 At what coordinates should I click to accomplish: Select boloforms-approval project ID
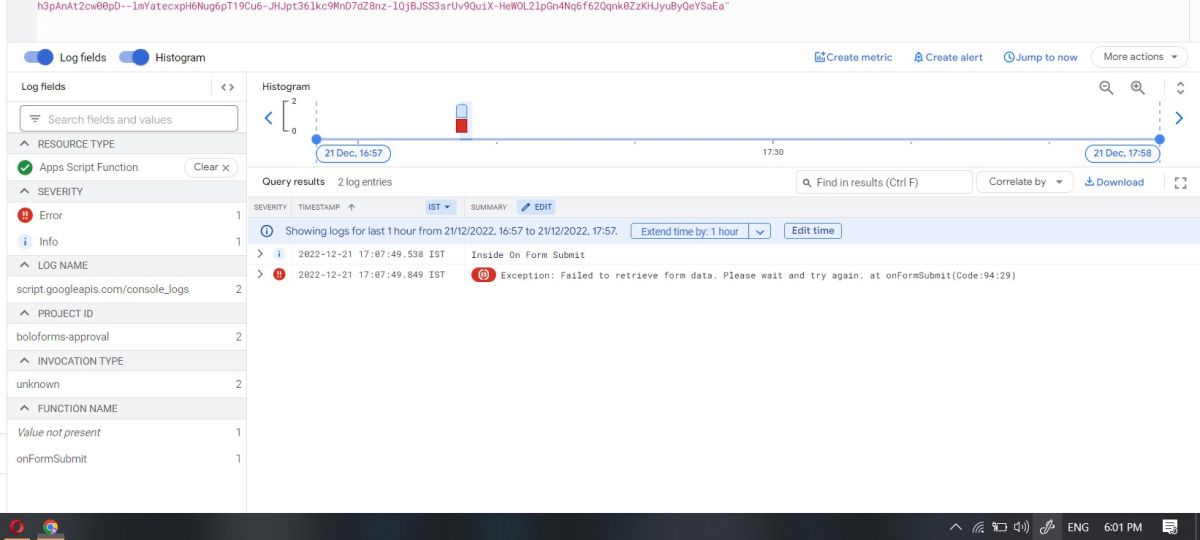[x=63, y=337]
